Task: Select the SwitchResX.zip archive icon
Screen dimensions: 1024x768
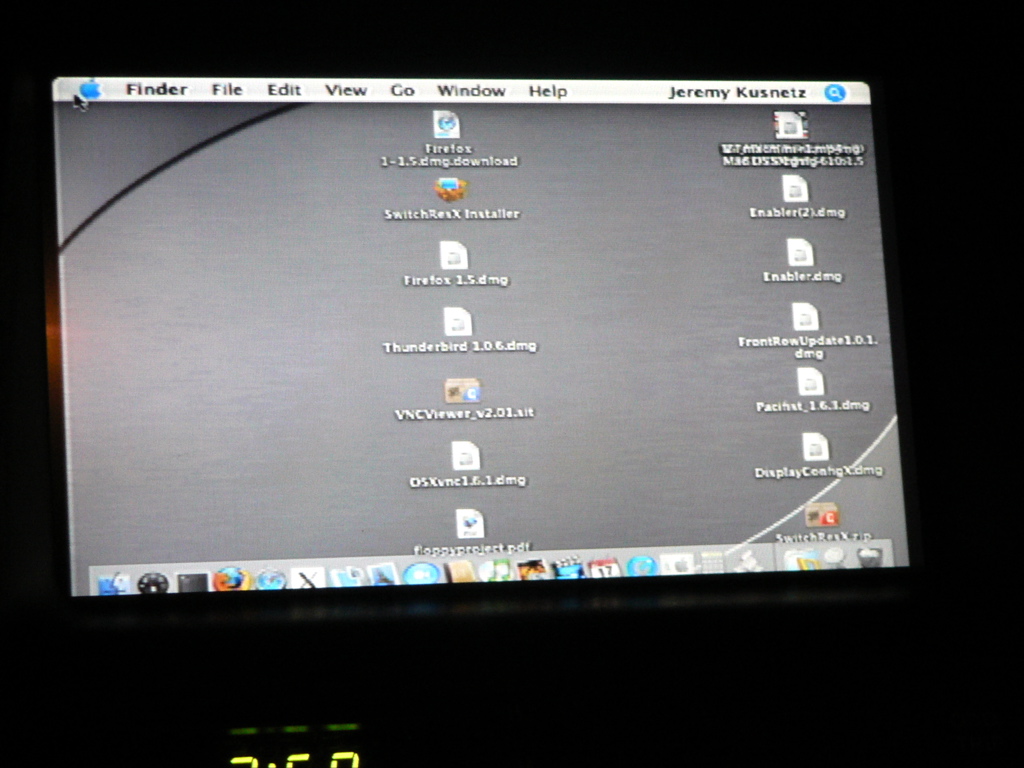Action: pos(822,516)
